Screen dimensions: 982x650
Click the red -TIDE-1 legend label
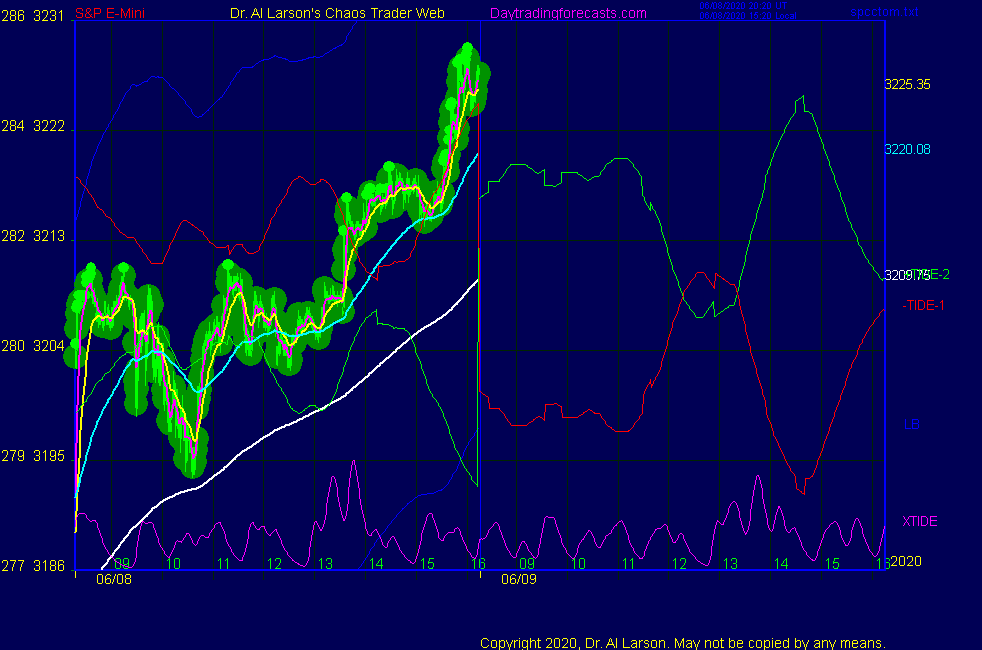pos(923,306)
